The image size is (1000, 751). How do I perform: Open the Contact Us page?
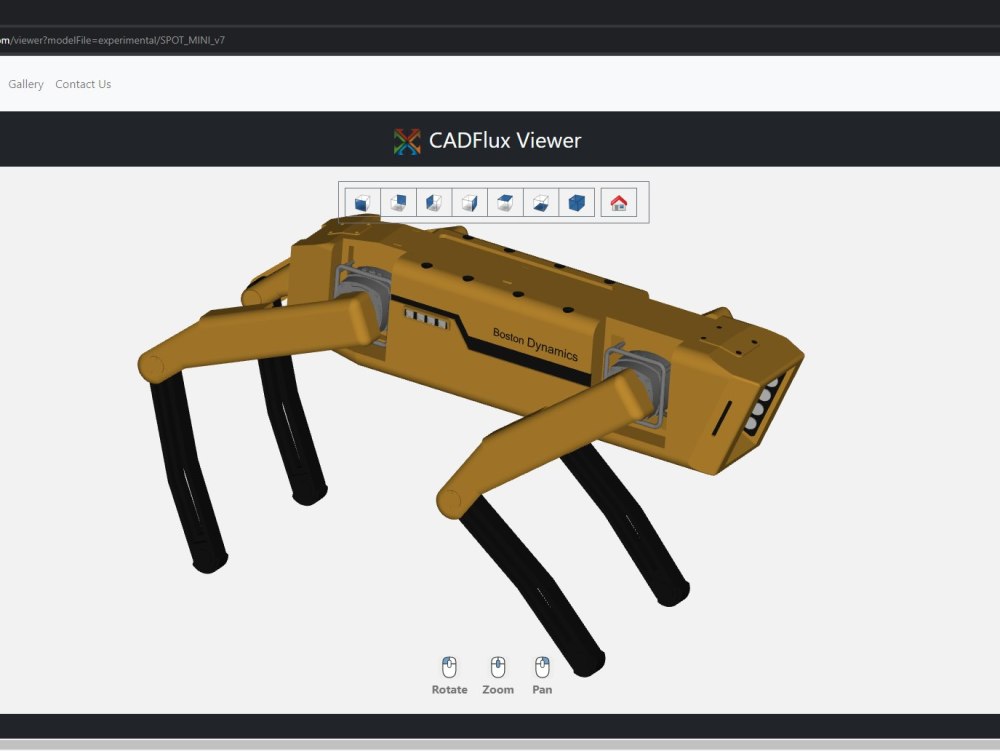[83, 84]
